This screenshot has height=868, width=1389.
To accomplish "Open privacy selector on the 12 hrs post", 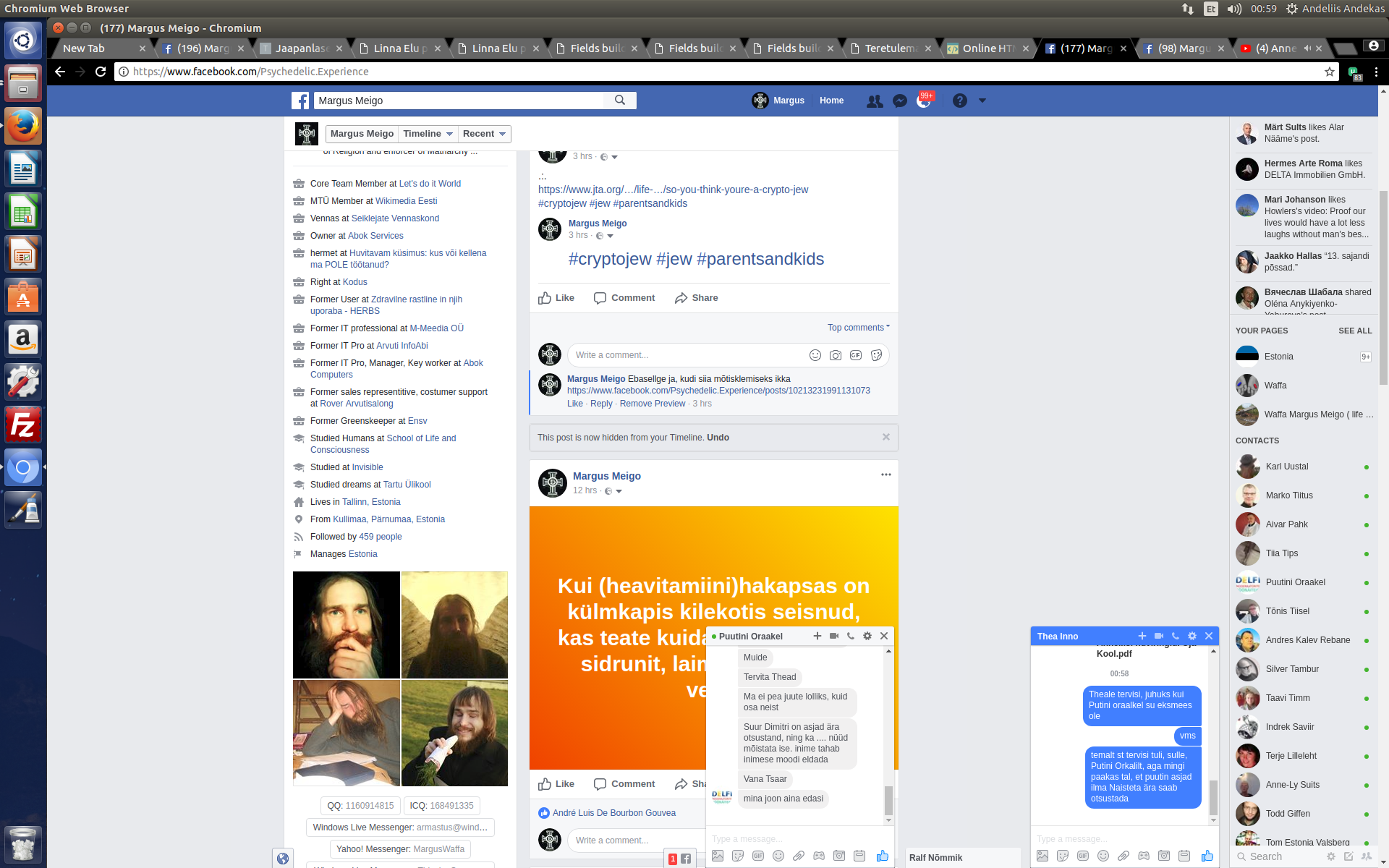I will coord(613,491).
